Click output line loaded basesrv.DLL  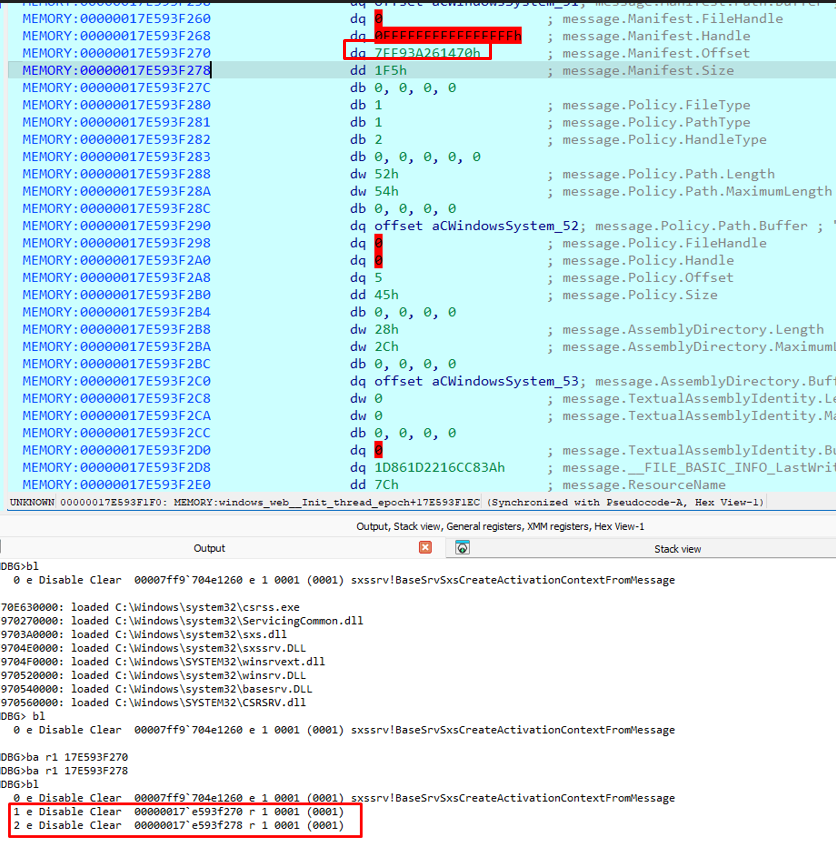pos(156,689)
